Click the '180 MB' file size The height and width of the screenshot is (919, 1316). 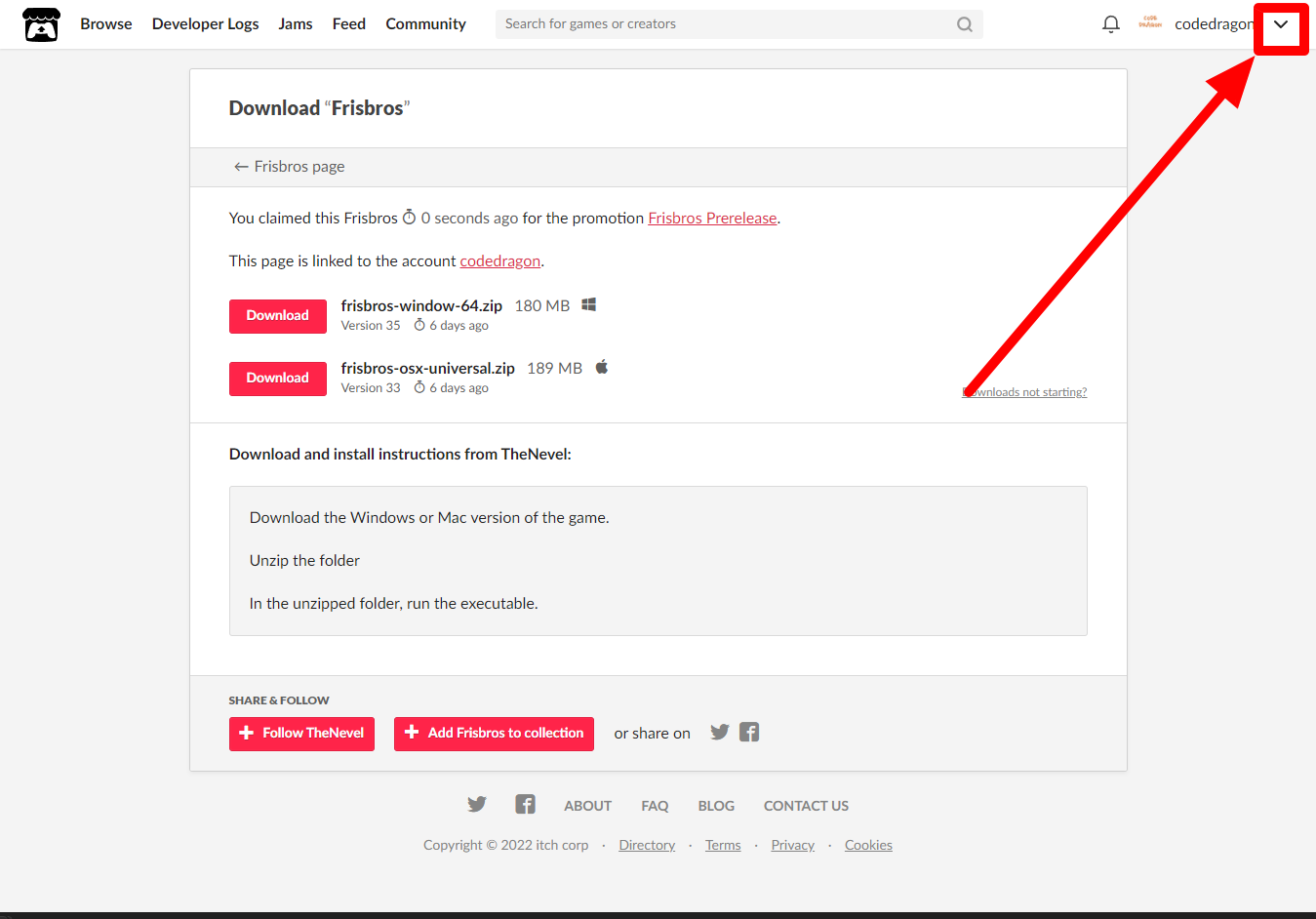[542, 306]
